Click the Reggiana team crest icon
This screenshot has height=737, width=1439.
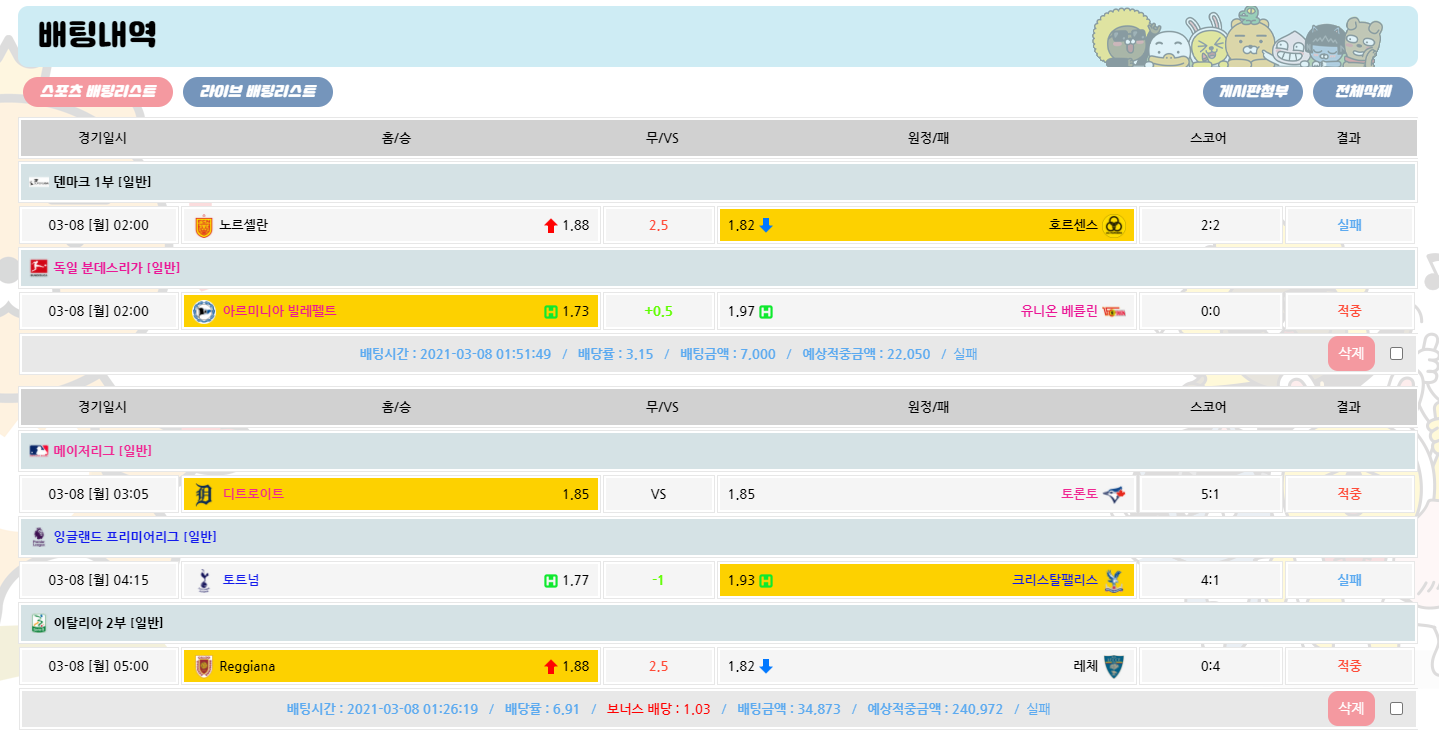[x=204, y=667]
